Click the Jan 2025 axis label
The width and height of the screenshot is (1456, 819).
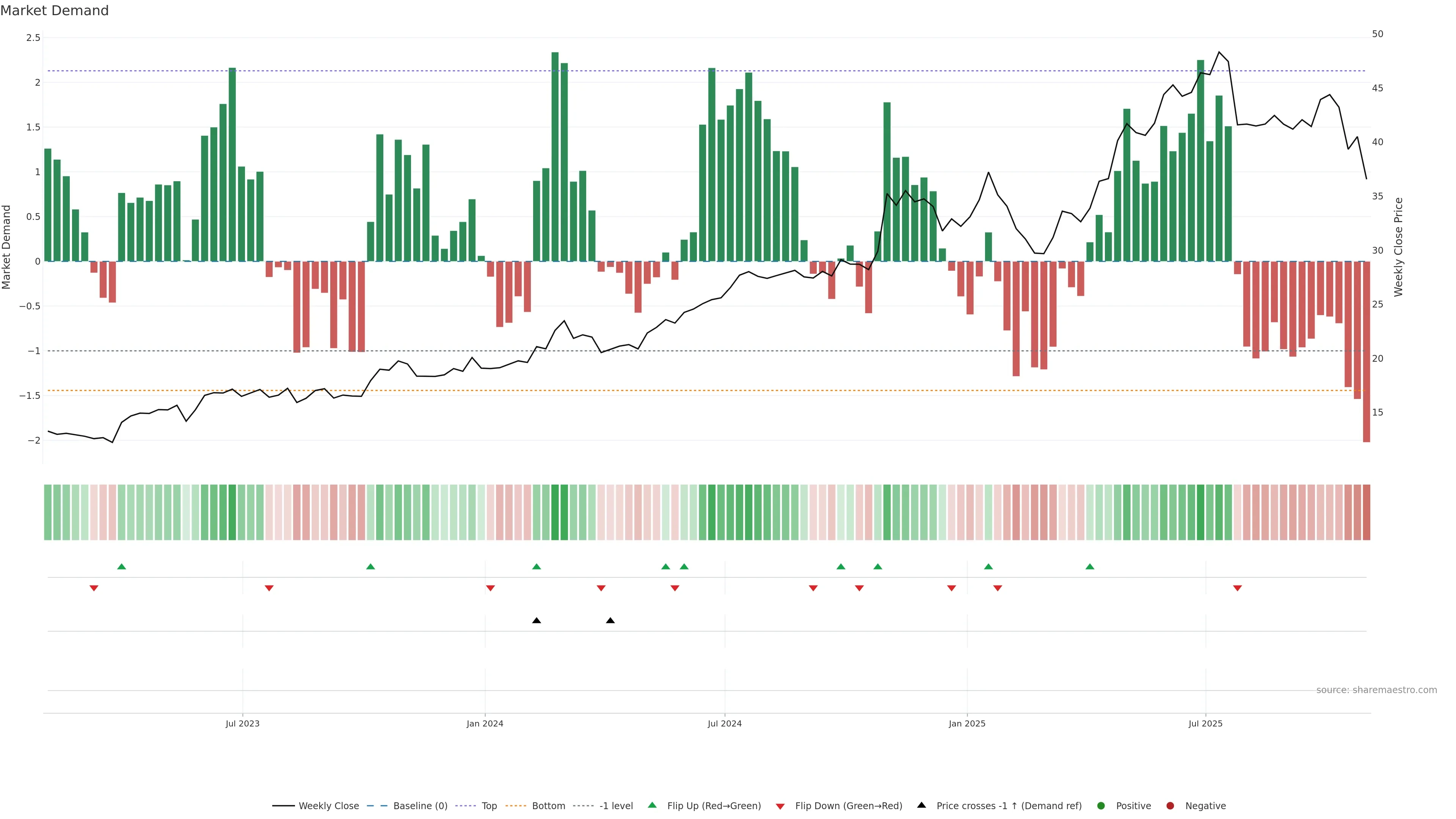[x=967, y=723]
